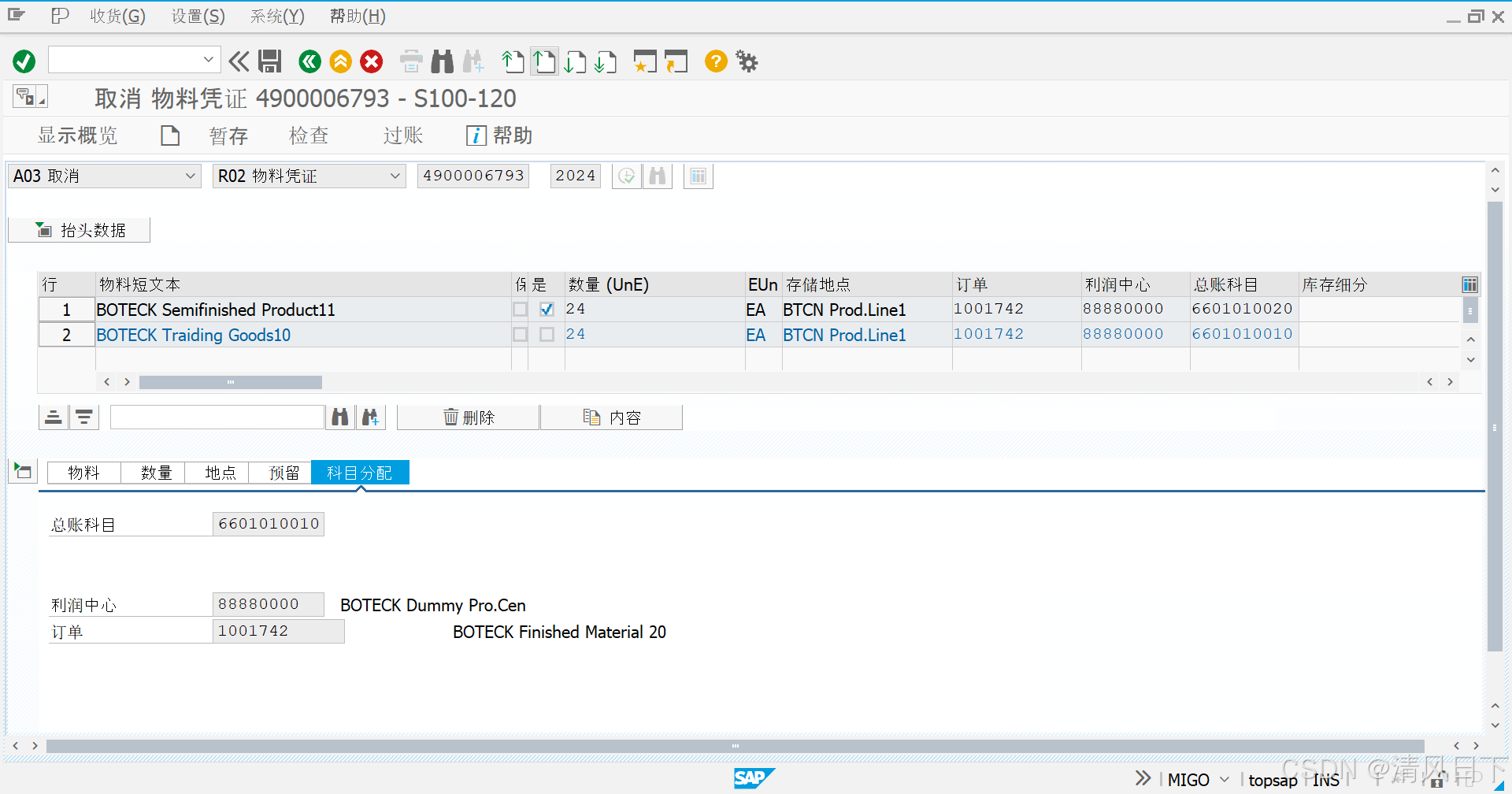Screen dimensions: 1512x794
Task: Click the binoculars search icon beside year field
Action: pyautogui.click(x=658, y=176)
